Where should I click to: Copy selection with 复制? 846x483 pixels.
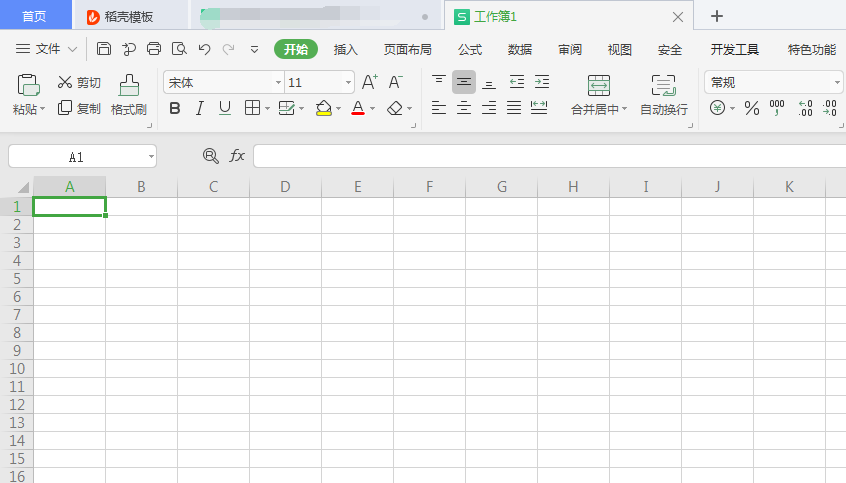[79, 108]
